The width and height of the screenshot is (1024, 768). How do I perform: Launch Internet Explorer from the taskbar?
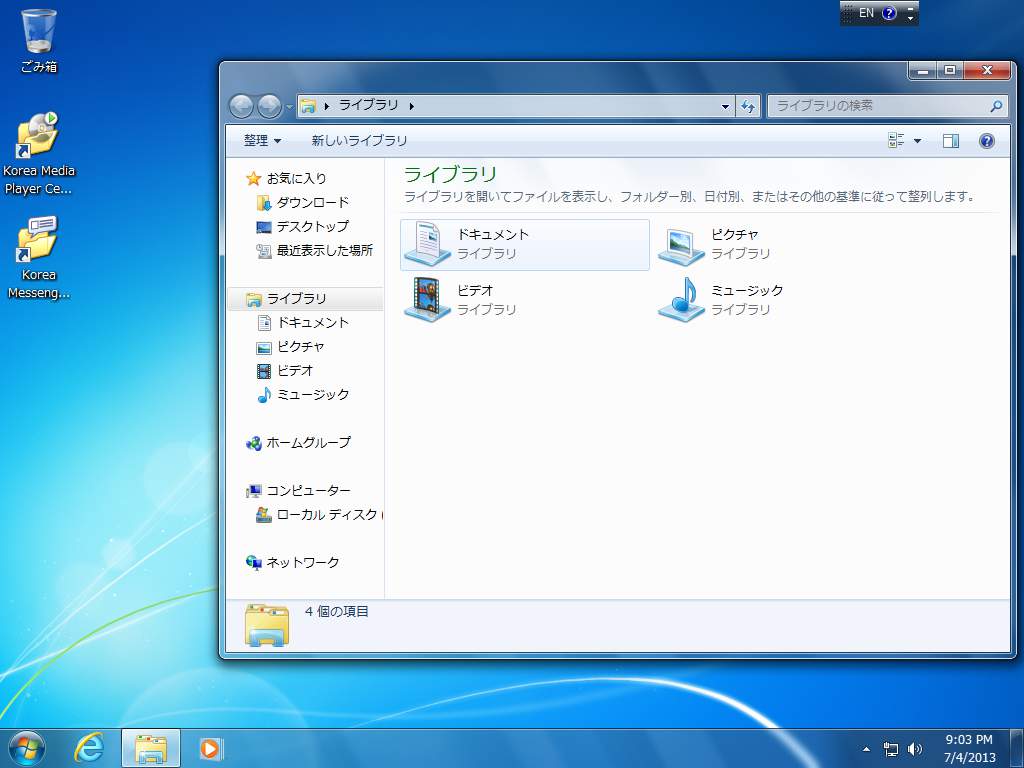pos(90,747)
